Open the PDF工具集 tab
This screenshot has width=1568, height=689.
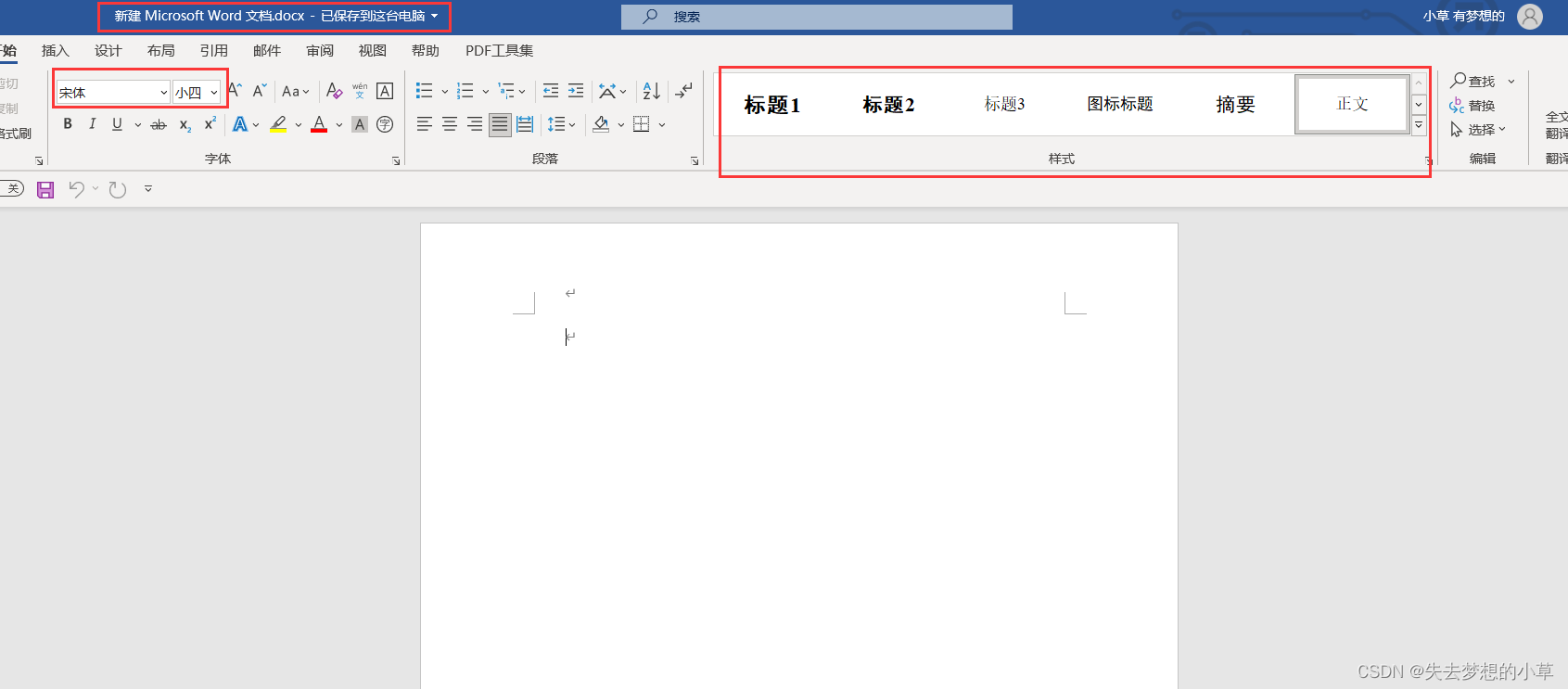click(500, 51)
